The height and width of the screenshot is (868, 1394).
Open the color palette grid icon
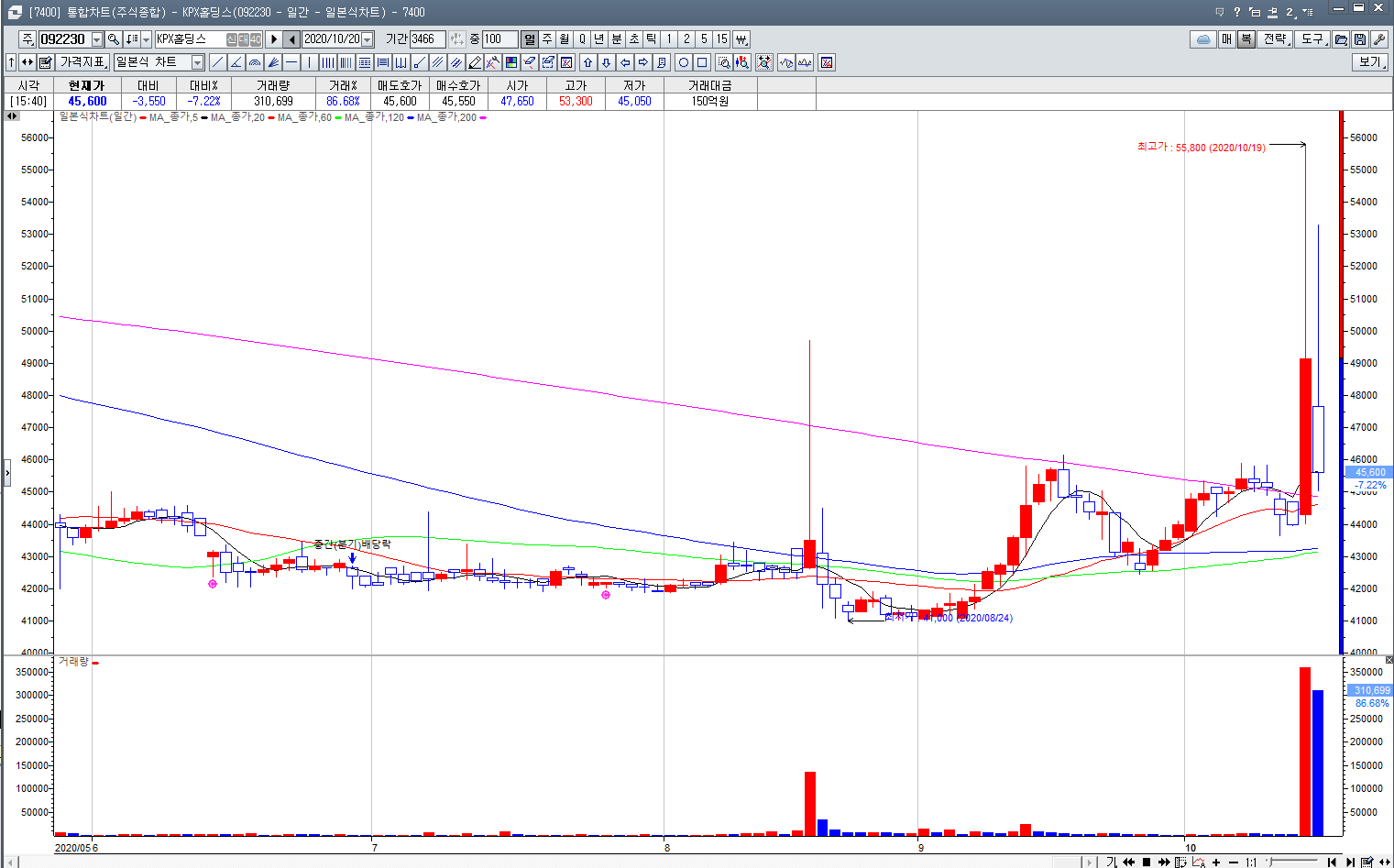tap(511, 62)
